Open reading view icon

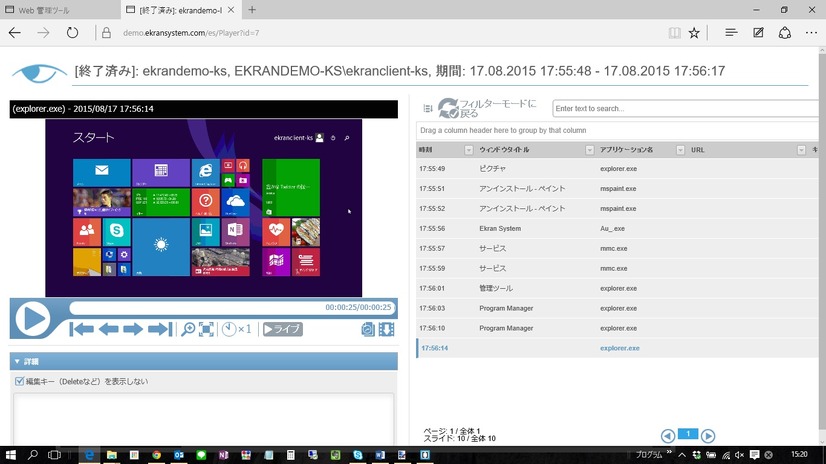[674, 33]
